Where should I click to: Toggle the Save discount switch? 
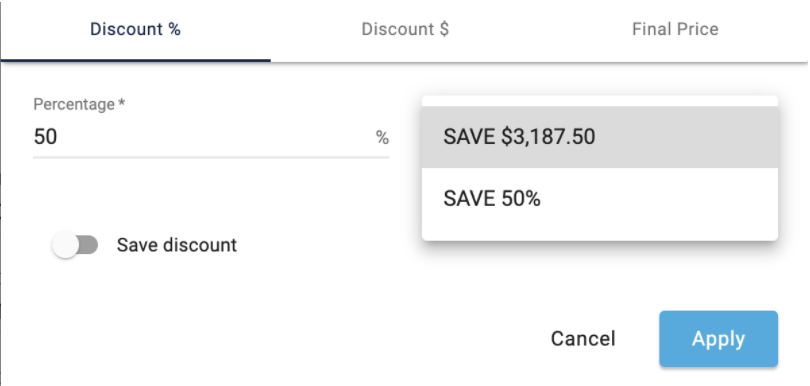tap(75, 245)
